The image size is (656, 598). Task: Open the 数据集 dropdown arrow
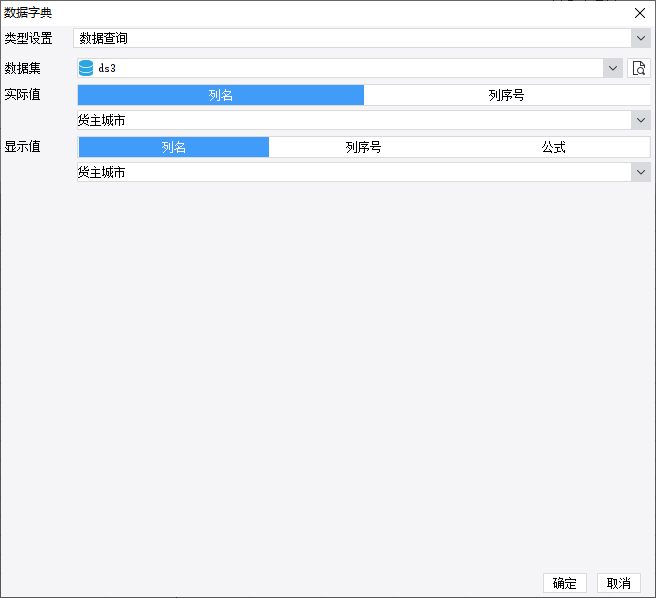coord(613,68)
